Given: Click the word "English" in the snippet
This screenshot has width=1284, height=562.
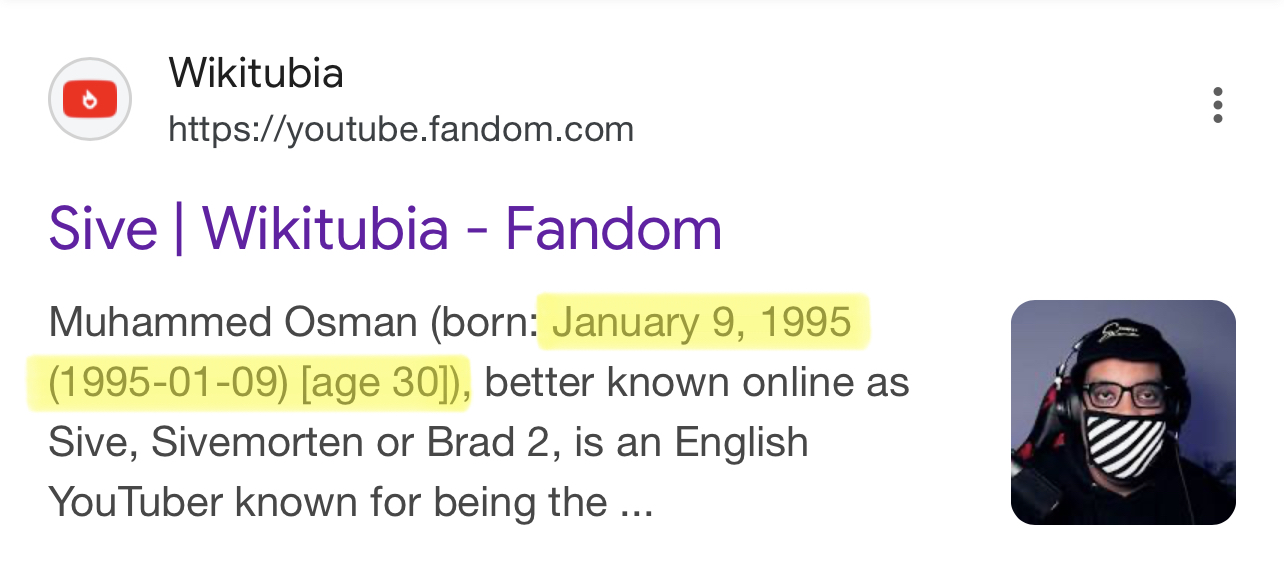Looking at the screenshot, I should [x=741, y=443].
